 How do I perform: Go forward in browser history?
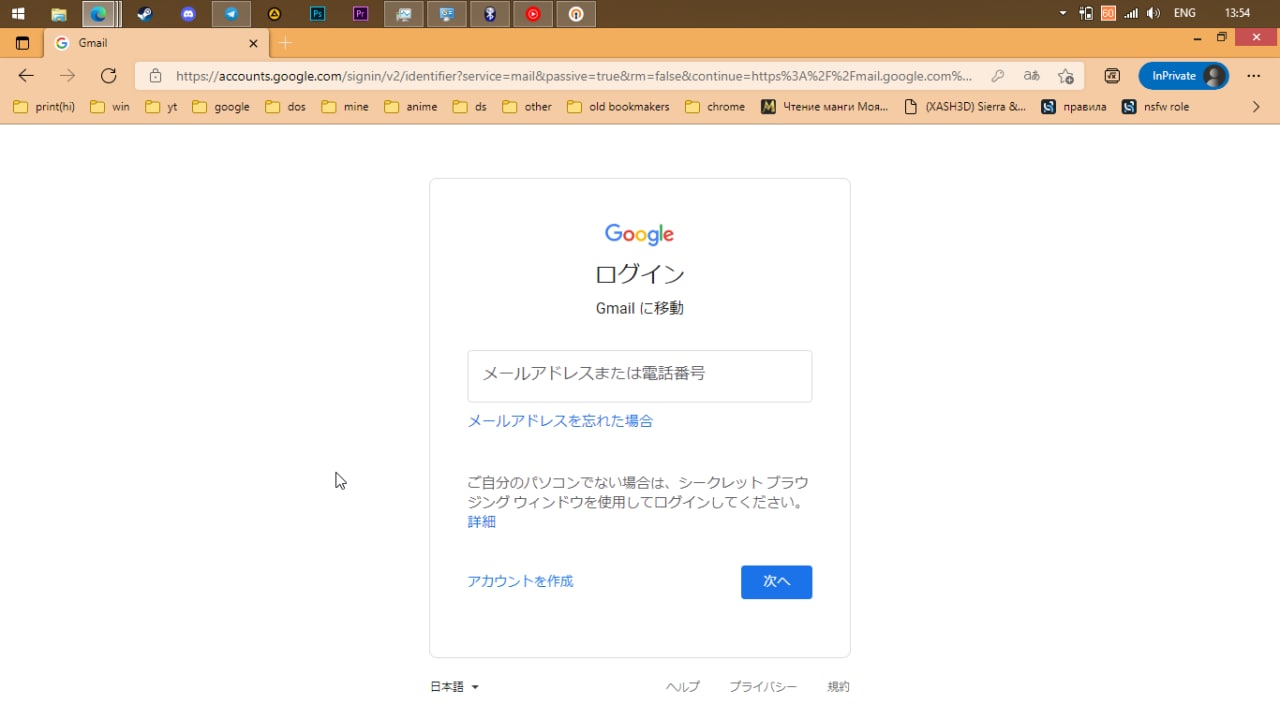[x=67, y=76]
